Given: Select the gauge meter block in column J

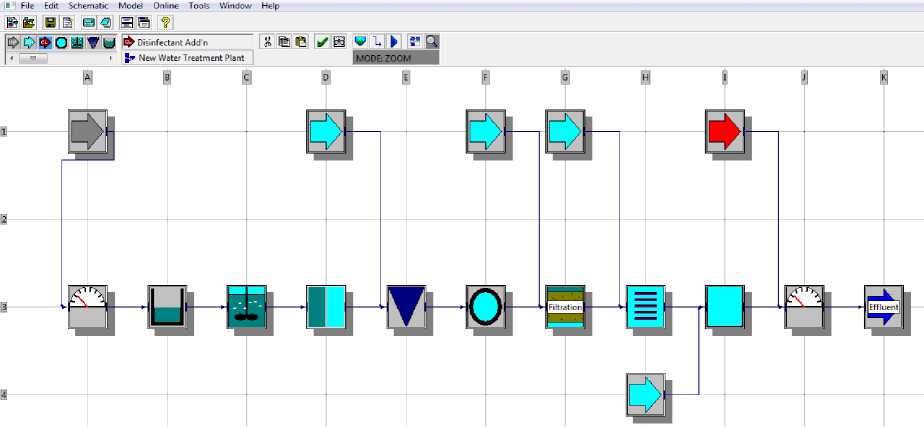Looking at the screenshot, I should point(804,307).
